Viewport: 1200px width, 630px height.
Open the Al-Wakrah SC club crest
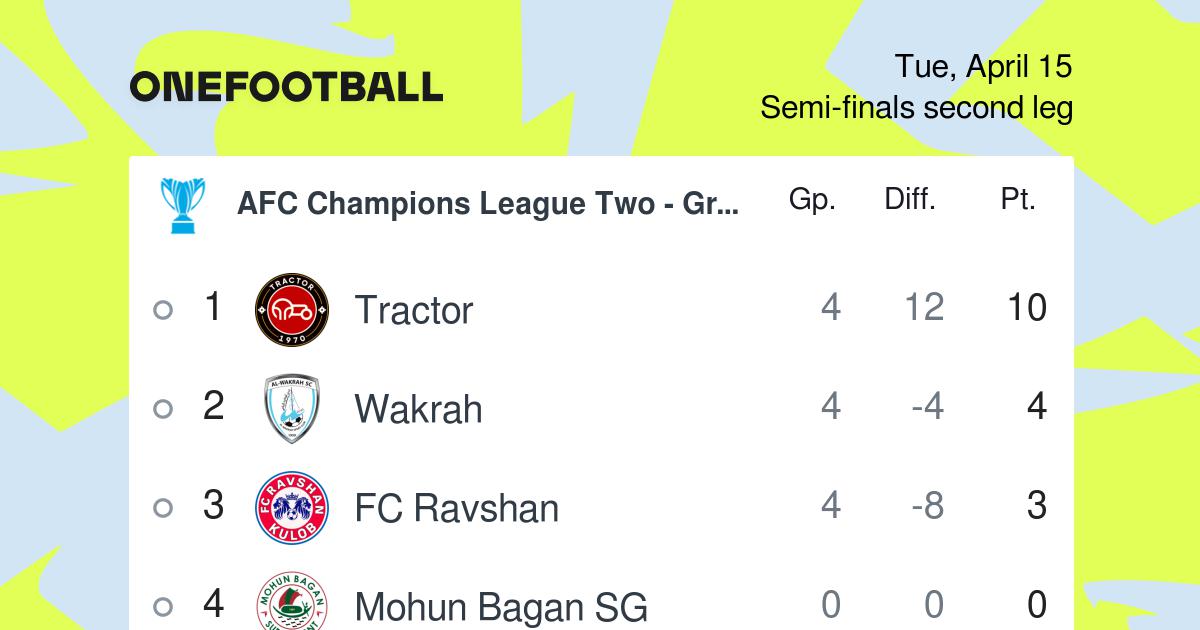coord(292,409)
